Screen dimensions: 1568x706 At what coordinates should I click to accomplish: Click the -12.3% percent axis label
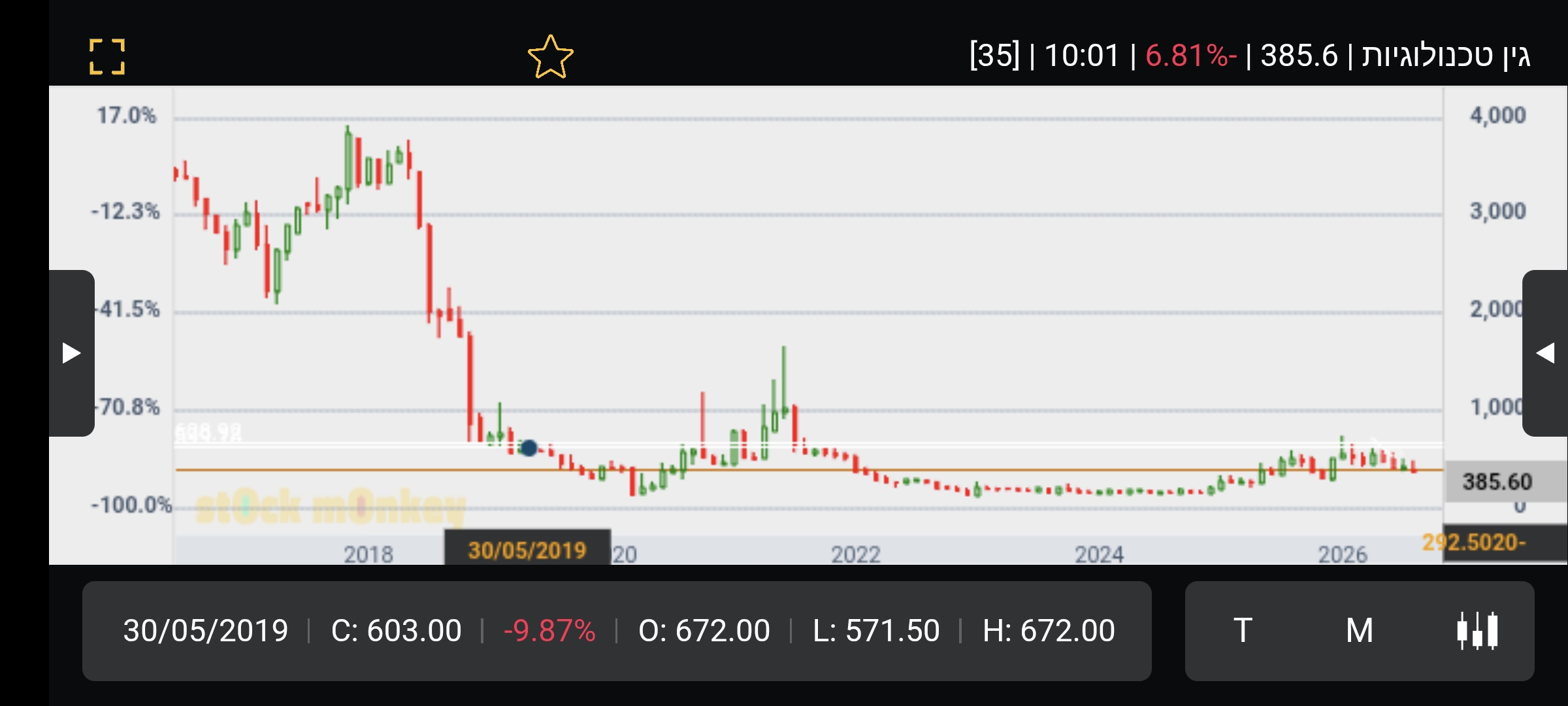125,211
